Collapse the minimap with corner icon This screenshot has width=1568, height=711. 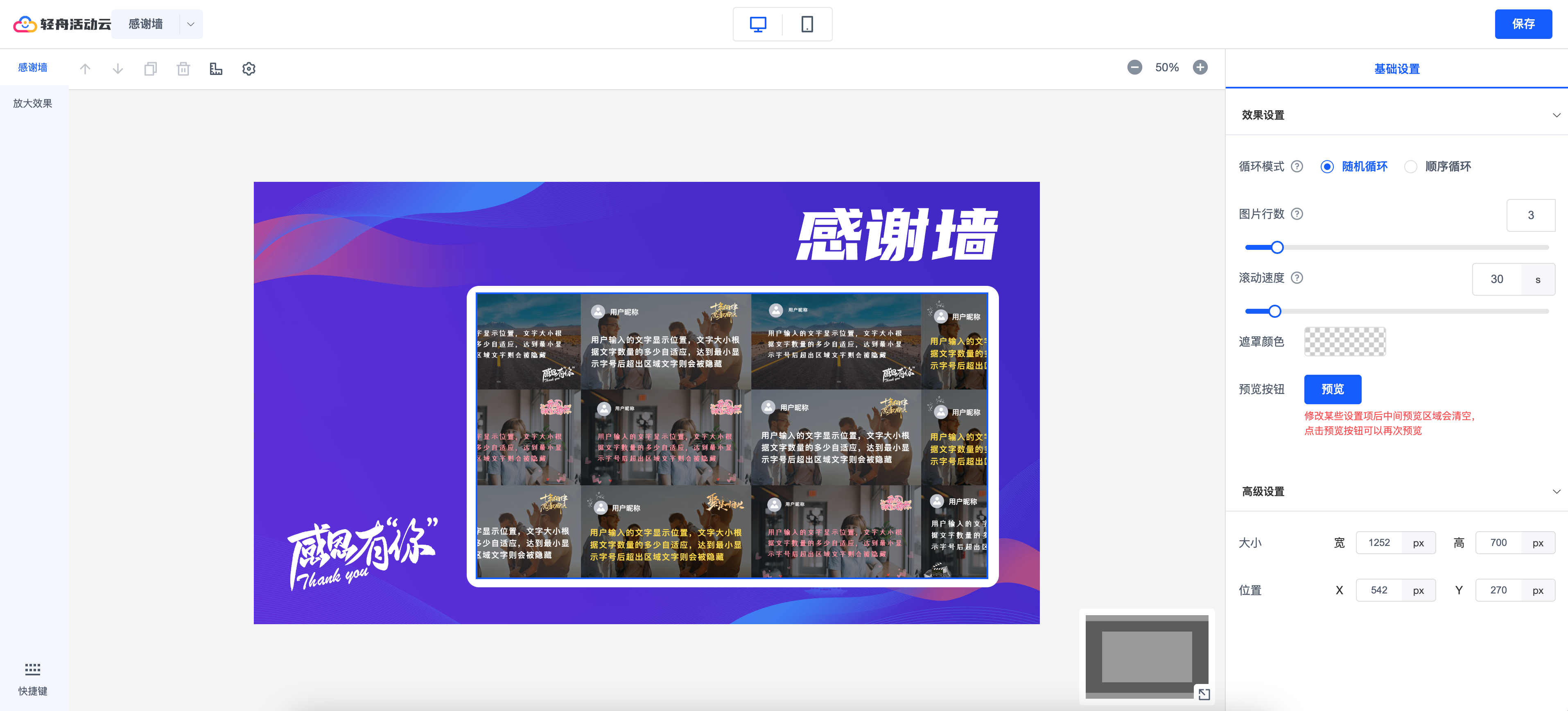pyautogui.click(x=1203, y=694)
